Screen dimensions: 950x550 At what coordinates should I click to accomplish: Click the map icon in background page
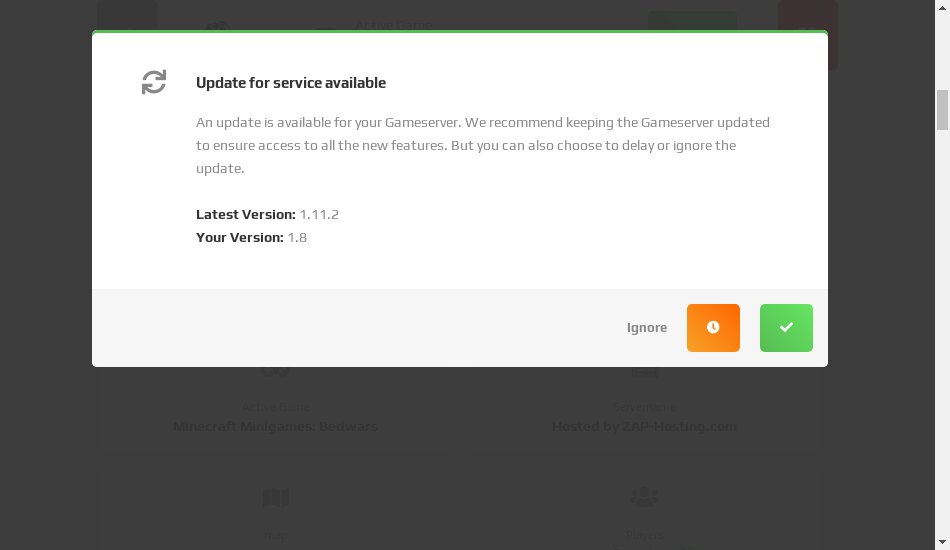276,497
